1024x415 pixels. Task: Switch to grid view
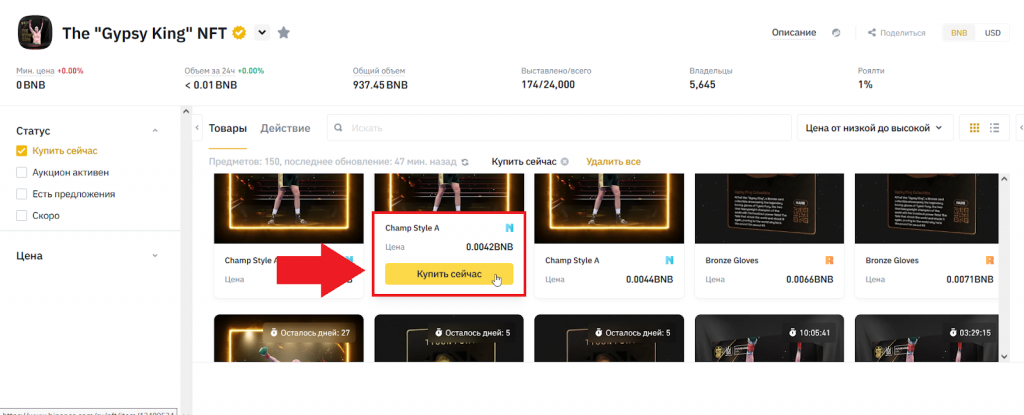[x=974, y=128]
